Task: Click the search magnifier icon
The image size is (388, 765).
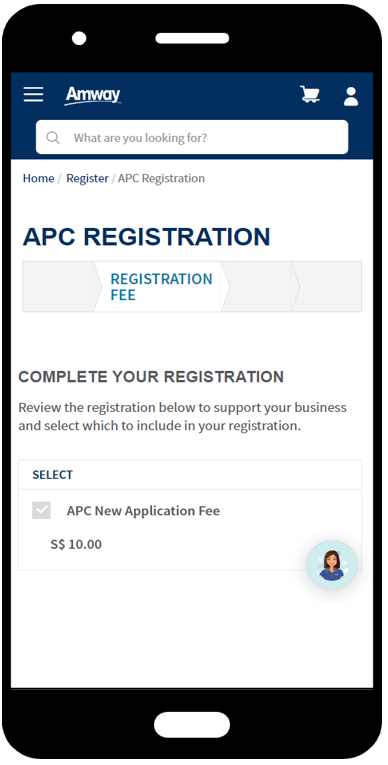Action: (53, 138)
